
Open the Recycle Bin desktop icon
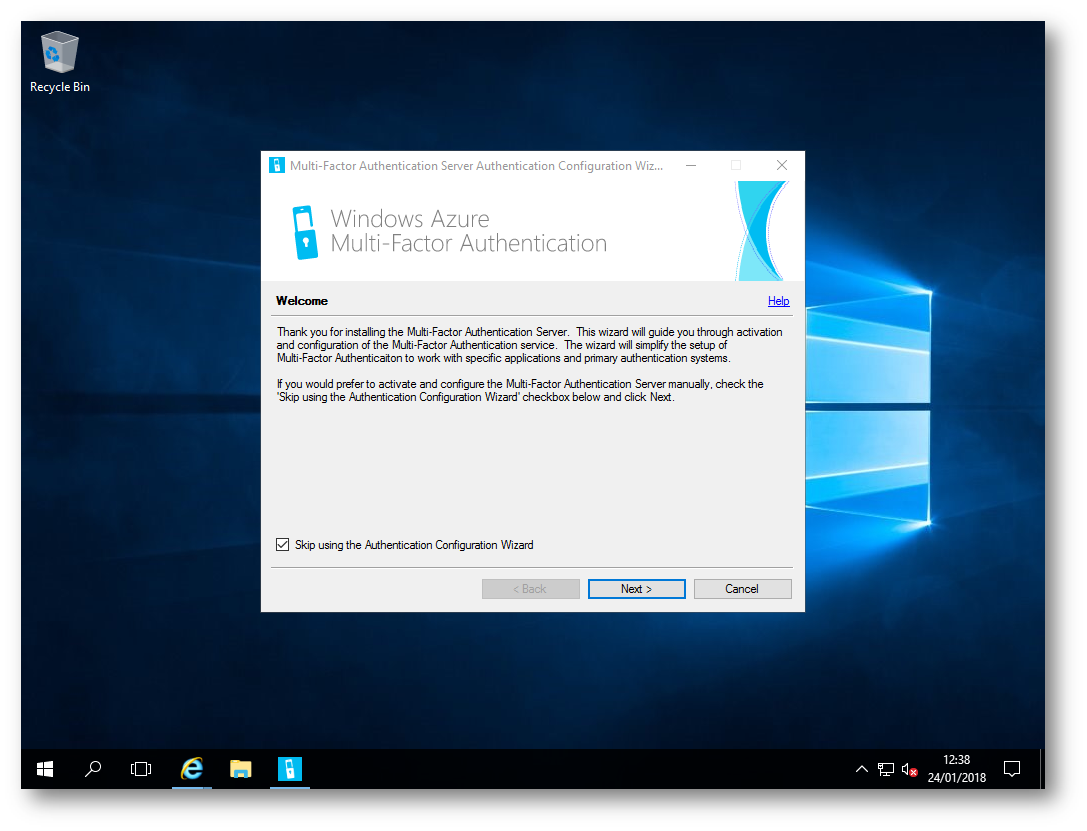tap(60, 61)
